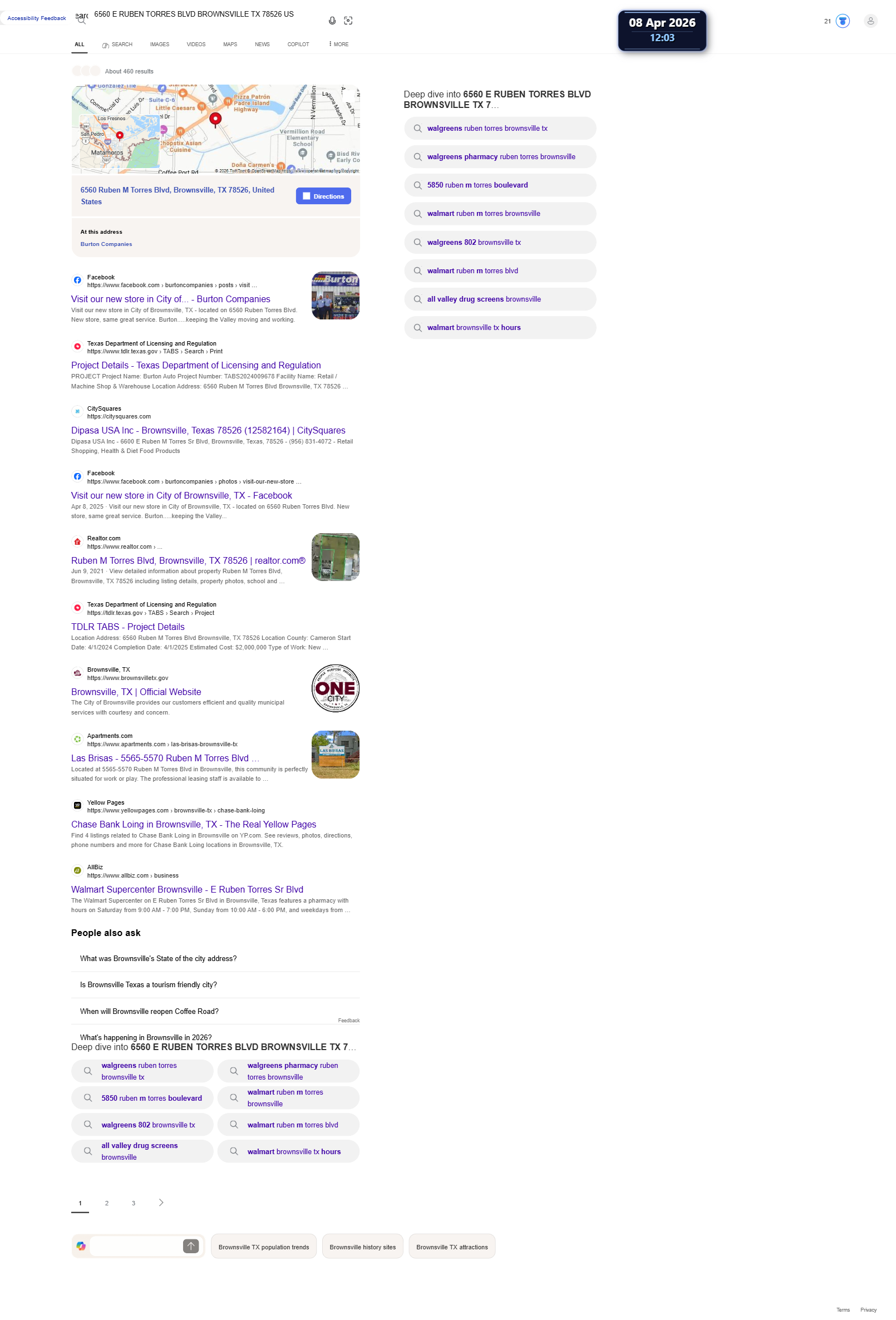Switch to the Videos tab

(x=196, y=45)
